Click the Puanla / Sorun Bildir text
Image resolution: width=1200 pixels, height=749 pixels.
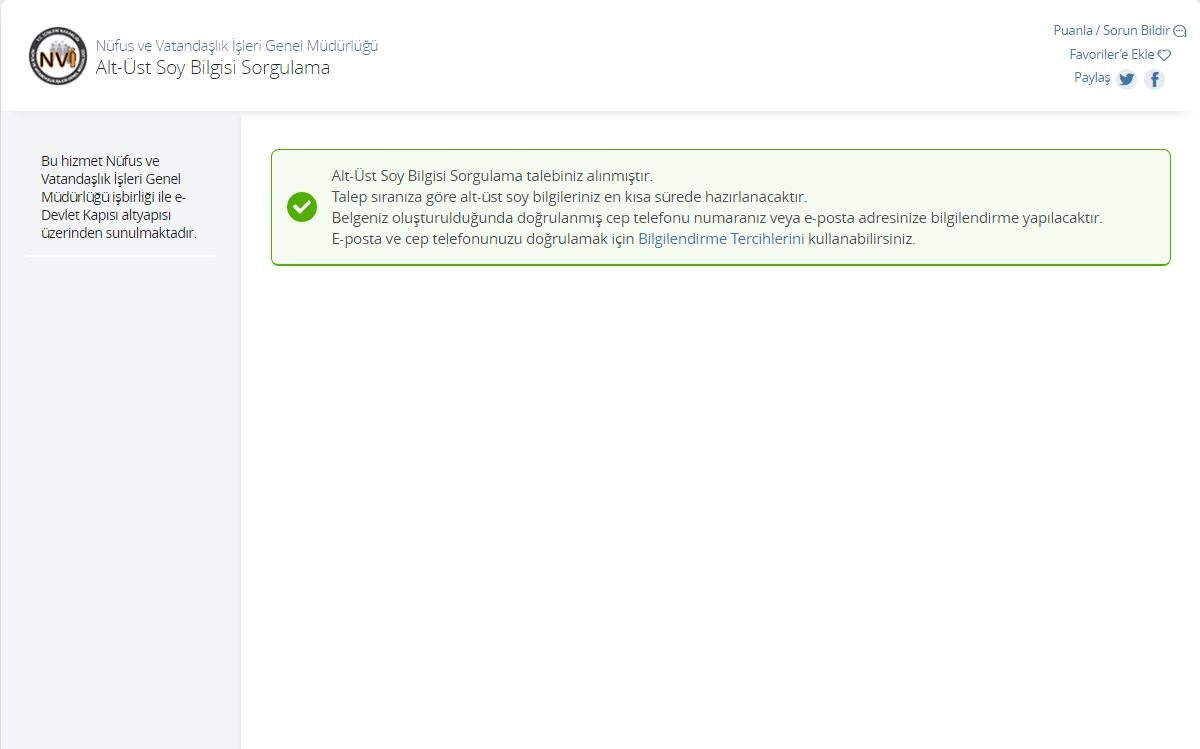coord(1110,30)
